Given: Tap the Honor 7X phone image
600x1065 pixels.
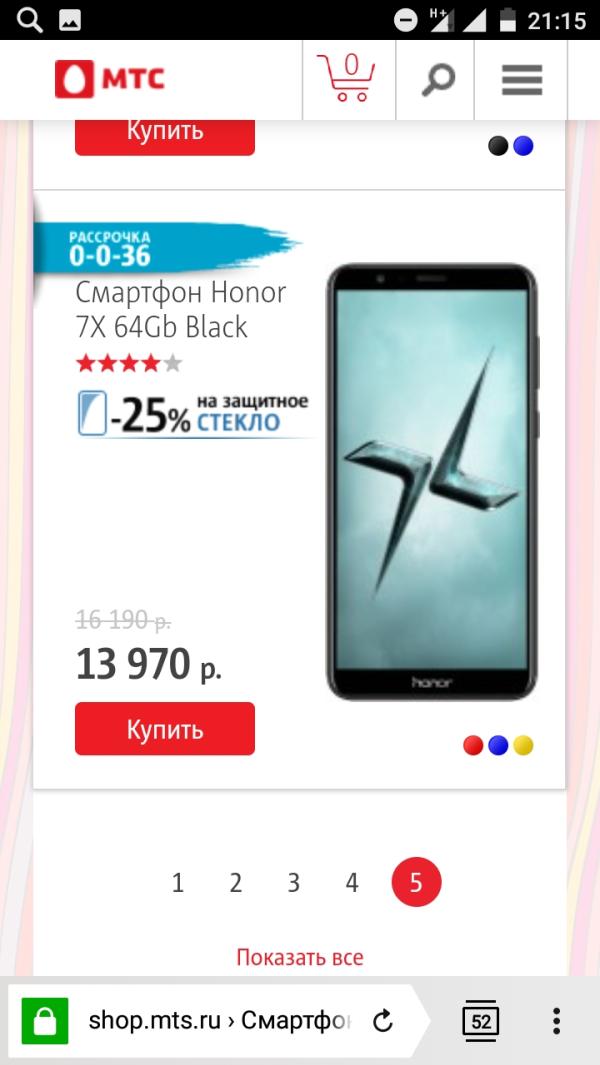Looking at the screenshot, I should 431,482.
